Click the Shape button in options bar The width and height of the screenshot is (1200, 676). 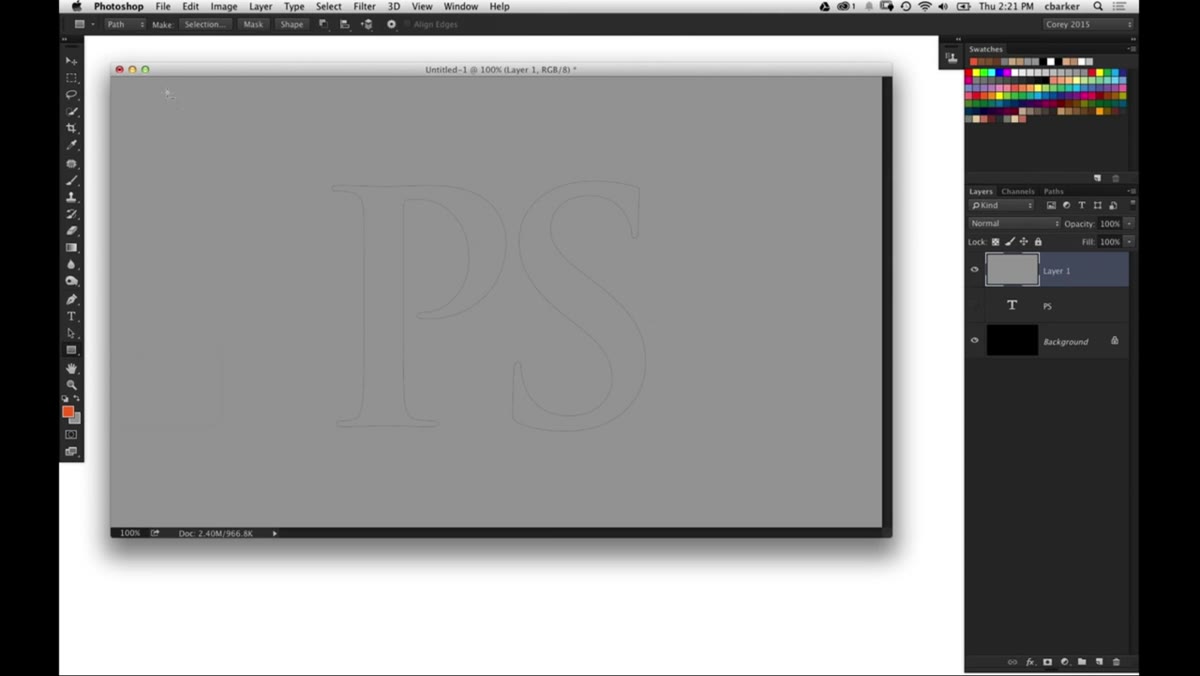point(291,24)
